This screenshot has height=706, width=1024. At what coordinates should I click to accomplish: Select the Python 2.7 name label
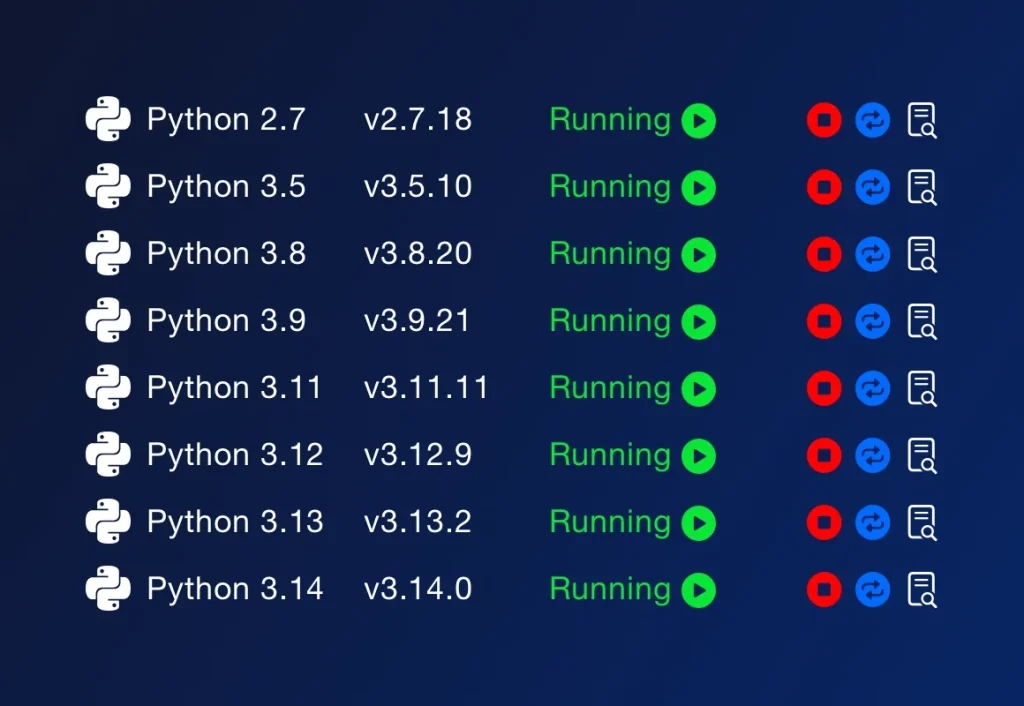pos(226,121)
